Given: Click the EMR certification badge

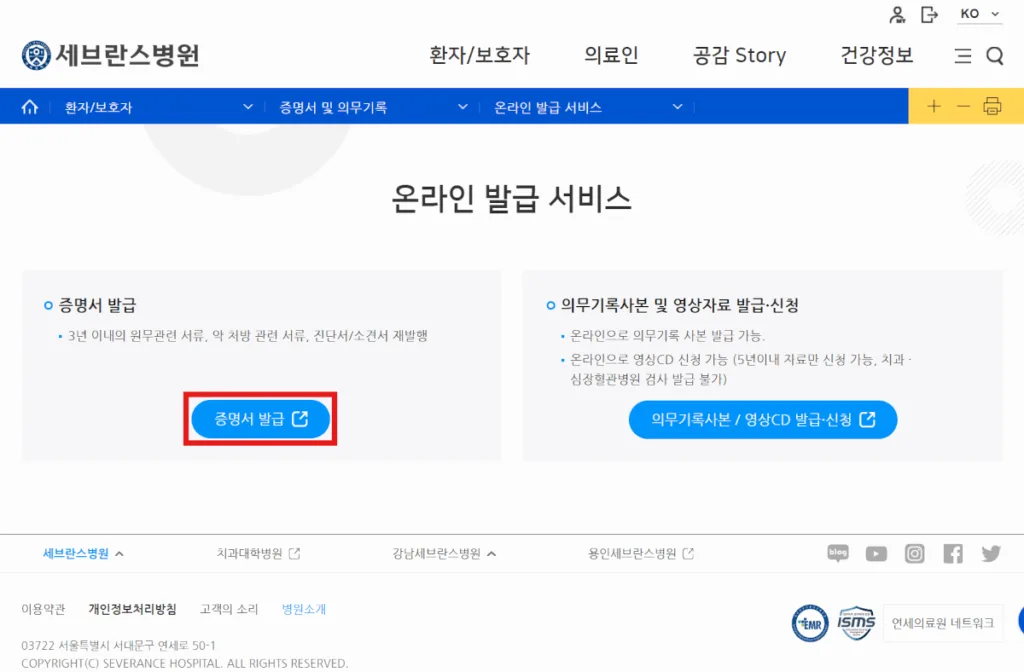Looking at the screenshot, I should pyautogui.click(x=810, y=623).
